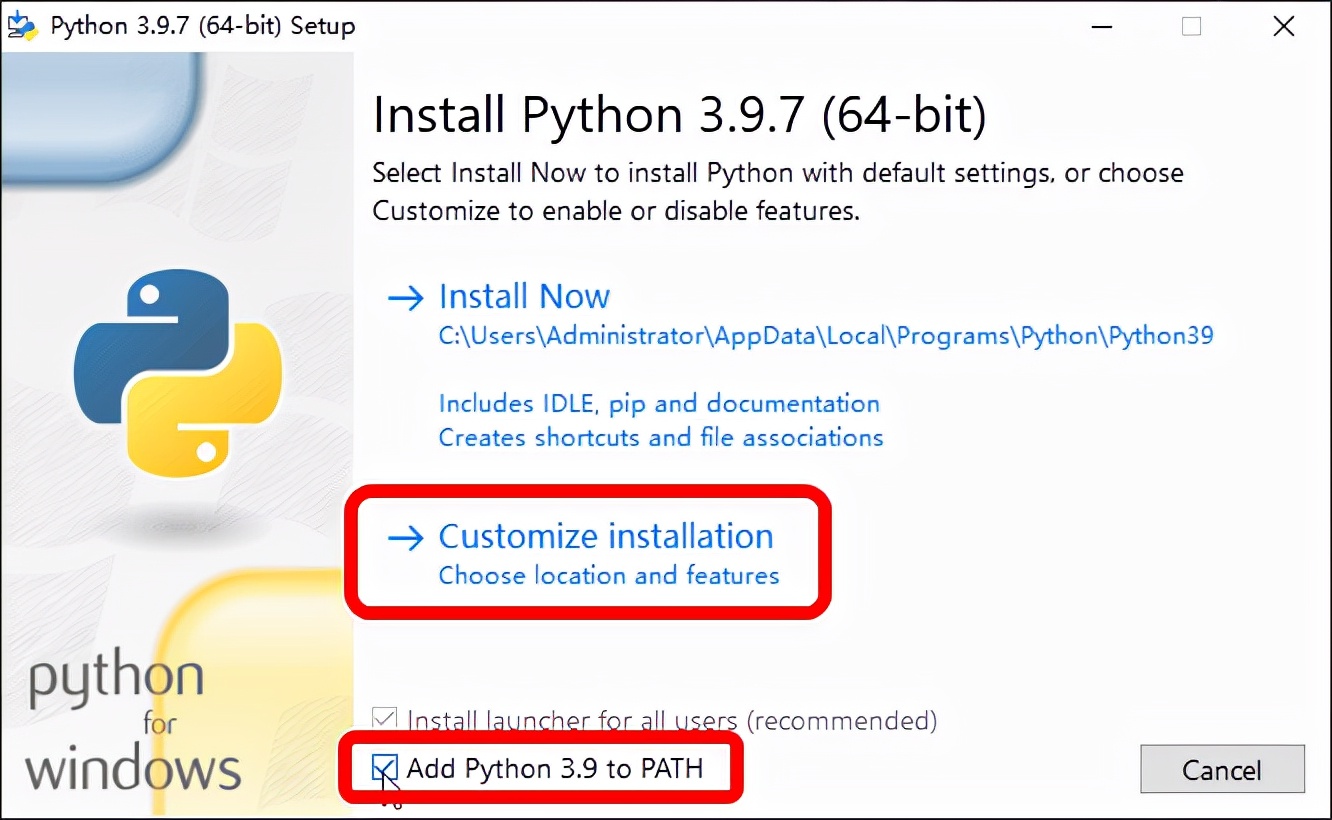Click the Cancel button
Image resolution: width=1332 pixels, height=820 pixels.
[1222, 769]
